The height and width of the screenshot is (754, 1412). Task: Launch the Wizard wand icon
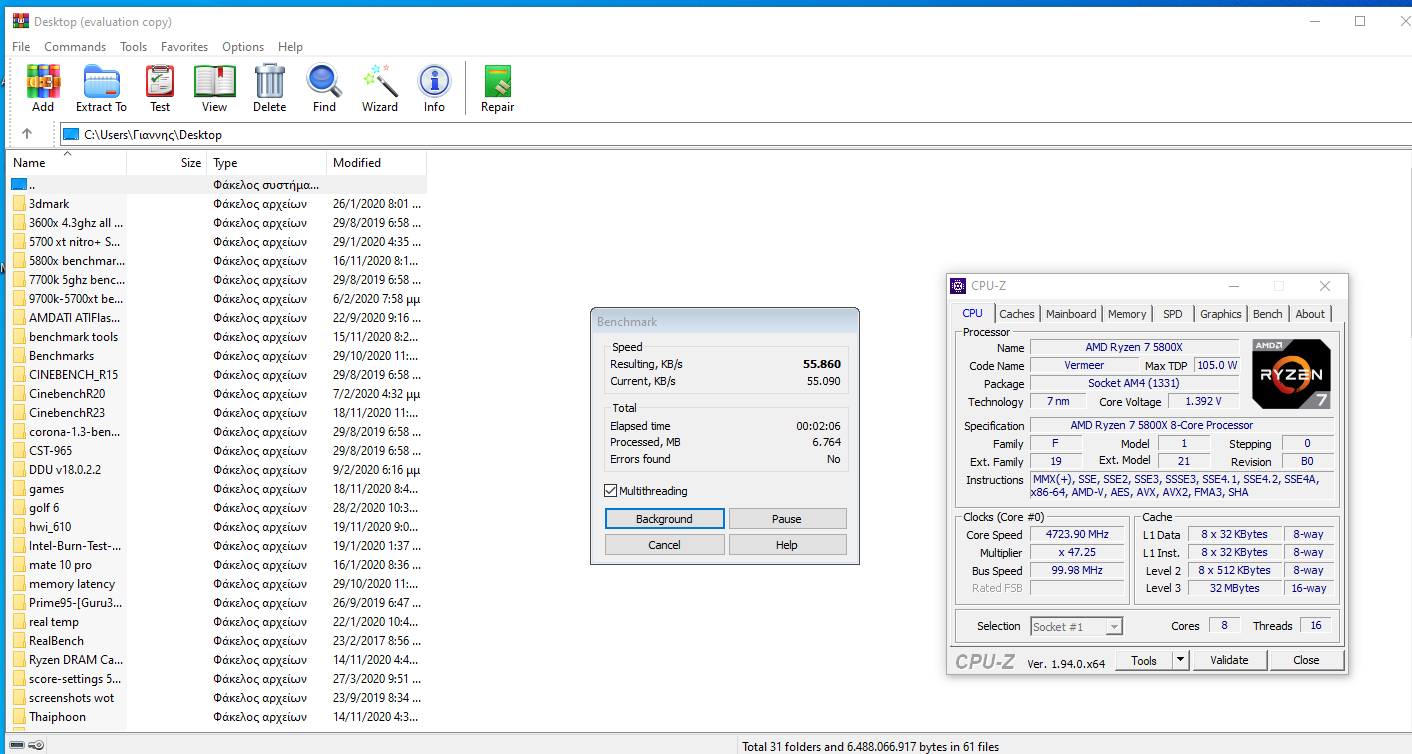pos(380,81)
